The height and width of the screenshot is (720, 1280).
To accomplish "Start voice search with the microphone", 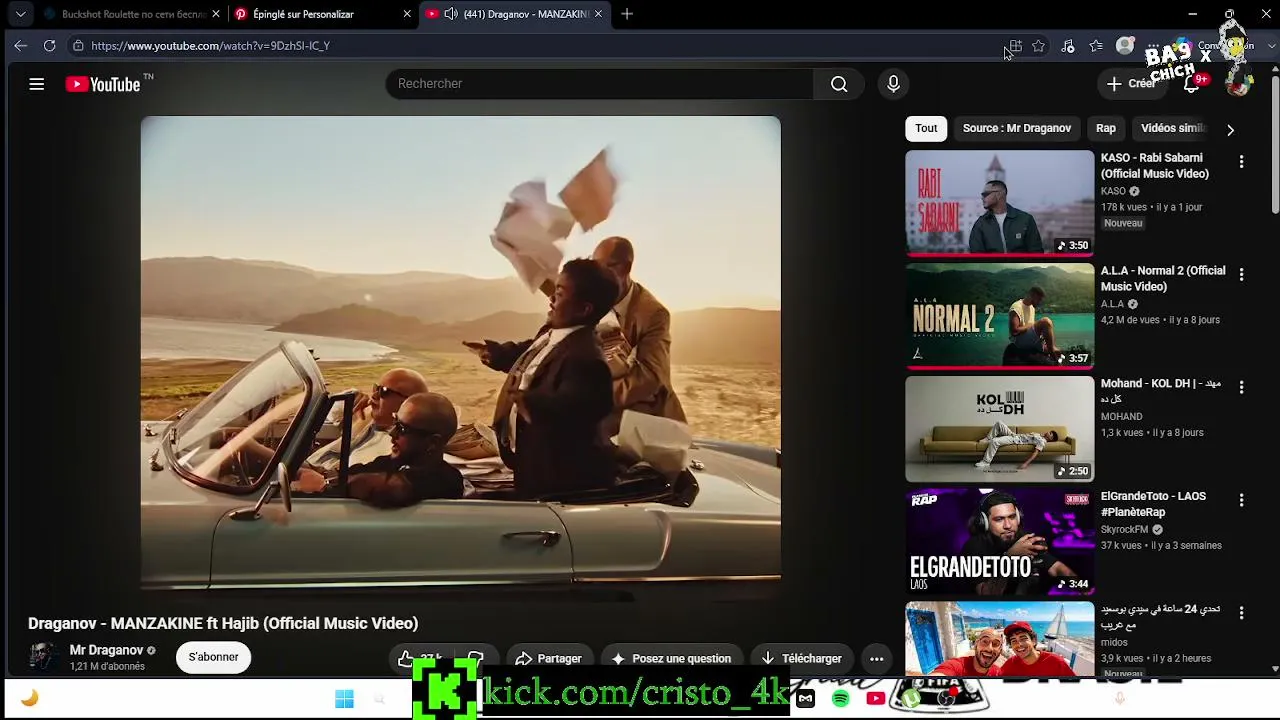I will (894, 84).
